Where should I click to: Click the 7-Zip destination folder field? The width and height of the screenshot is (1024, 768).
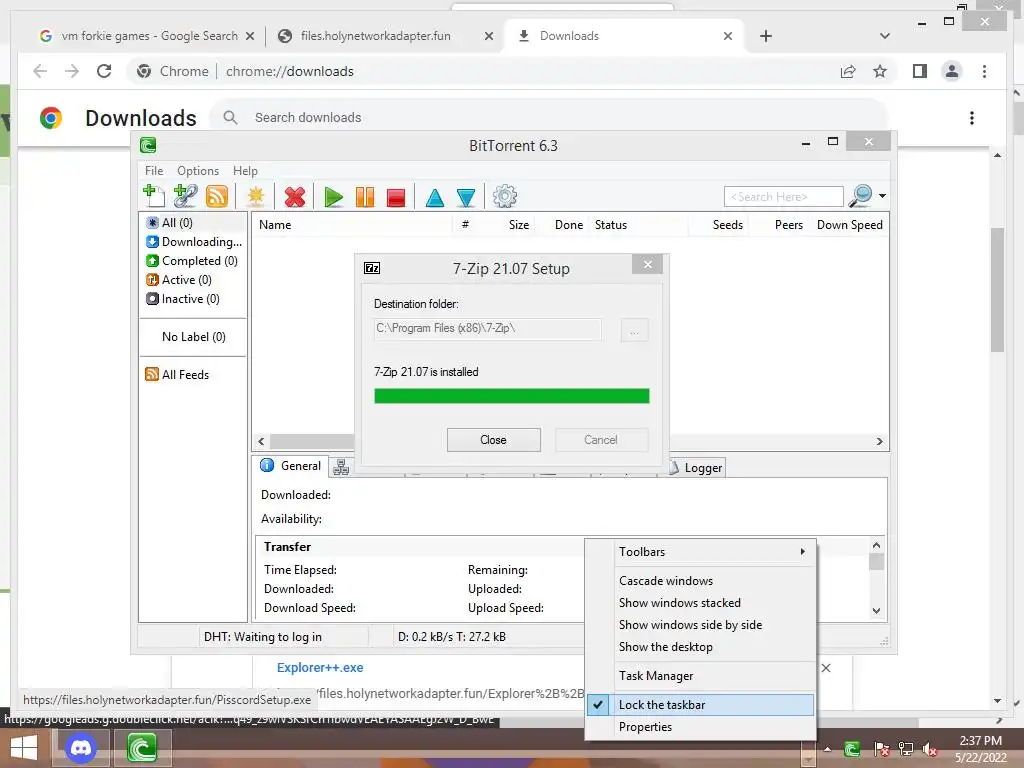click(x=487, y=328)
